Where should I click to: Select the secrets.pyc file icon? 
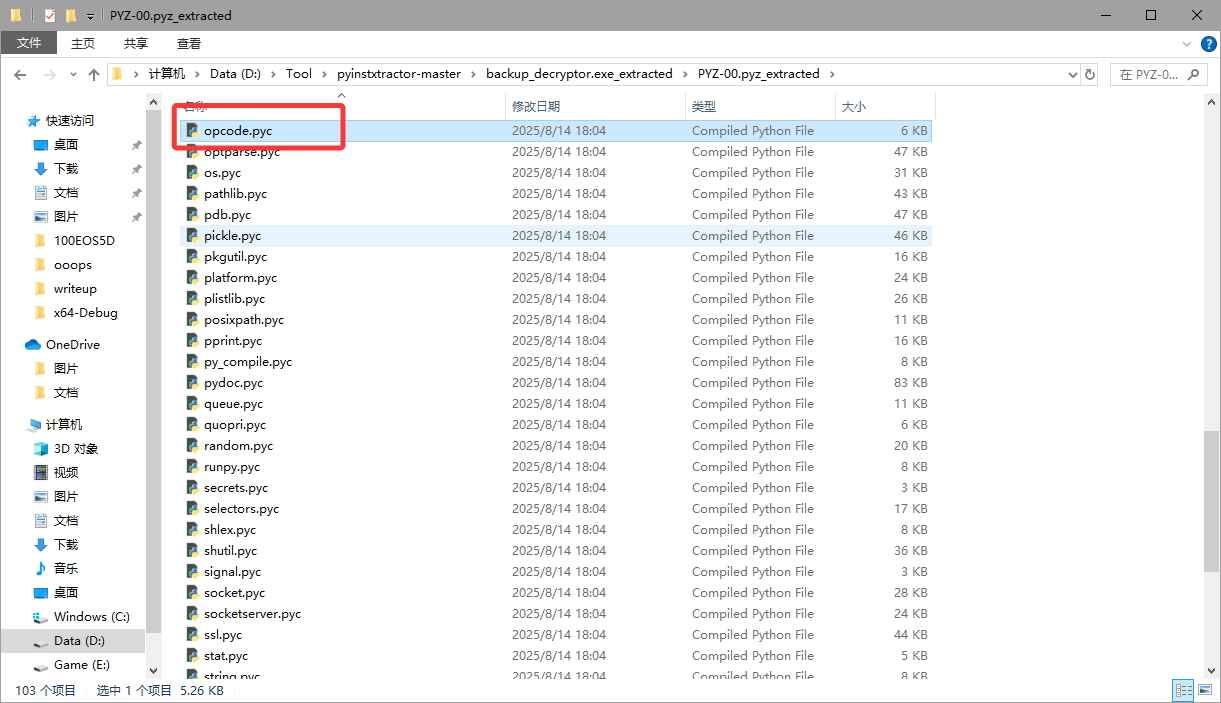(x=193, y=488)
